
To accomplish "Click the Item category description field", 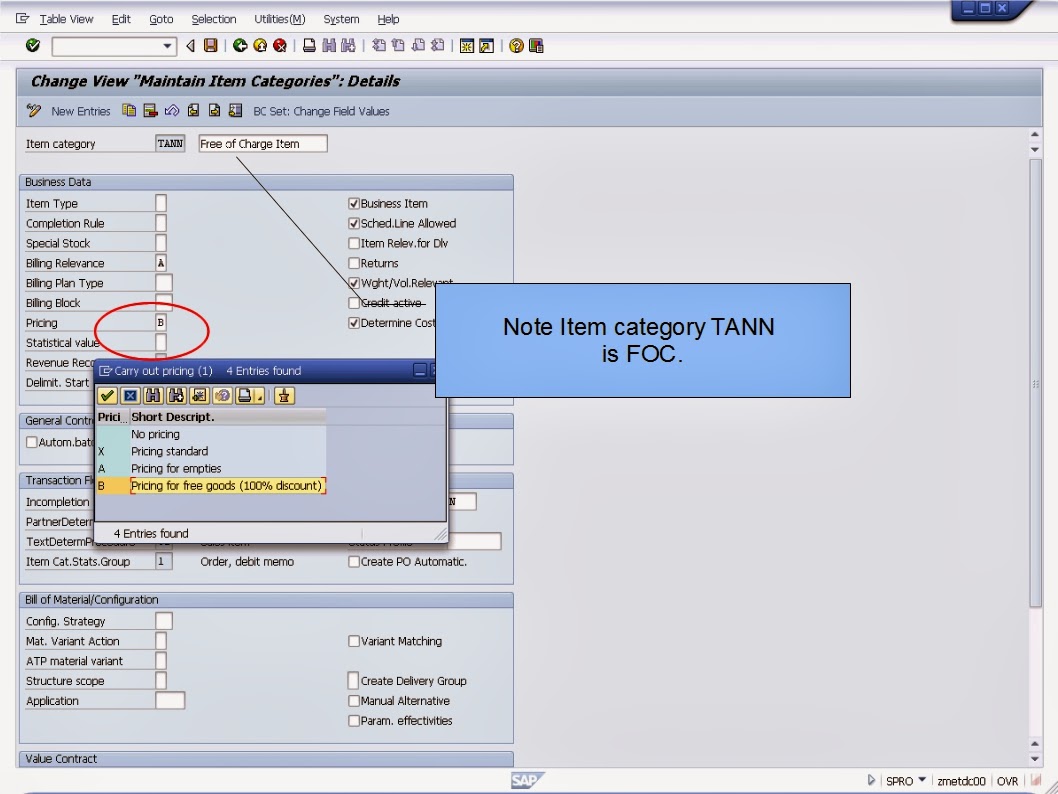I will [x=263, y=144].
